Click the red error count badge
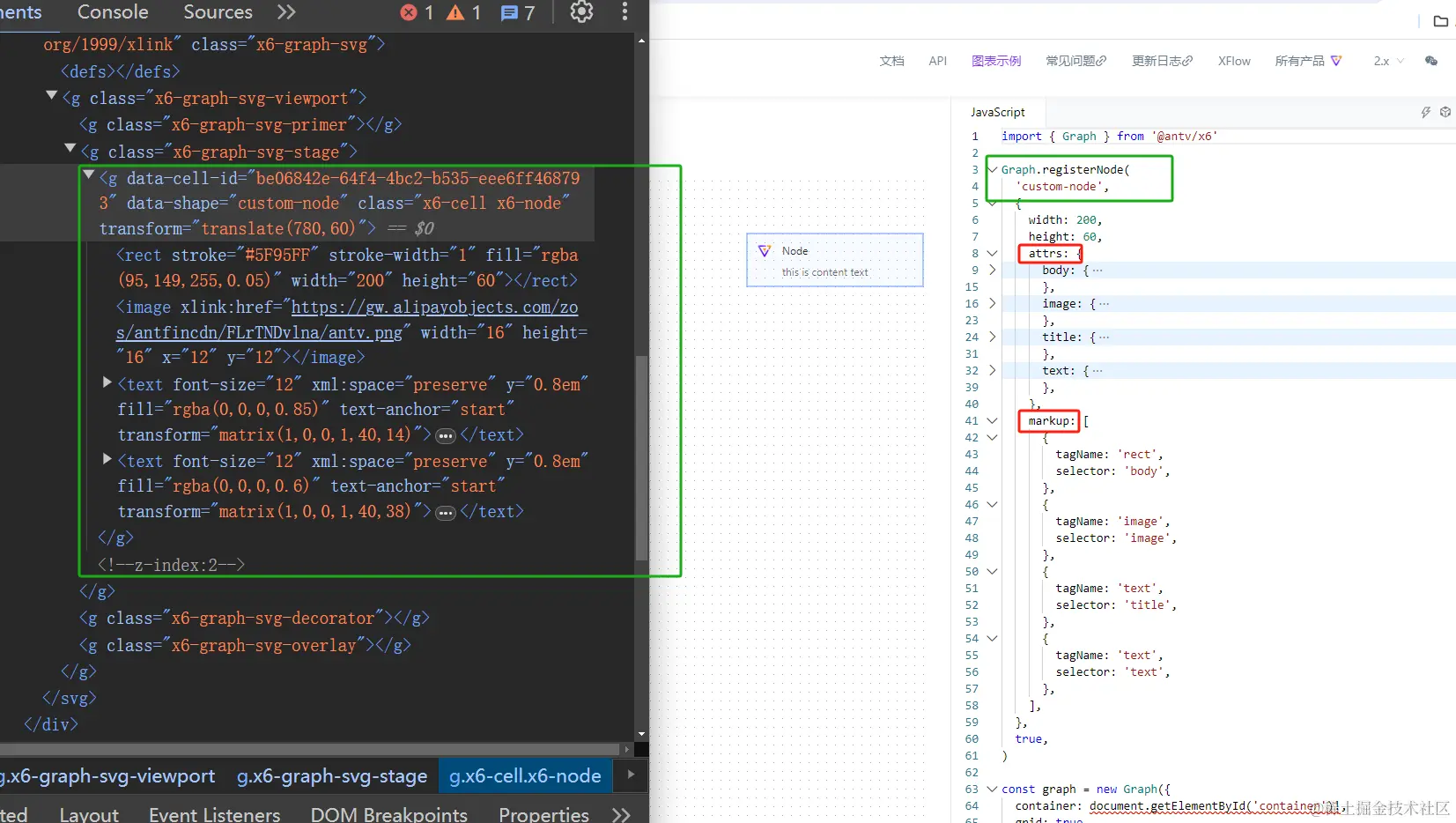 418,12
